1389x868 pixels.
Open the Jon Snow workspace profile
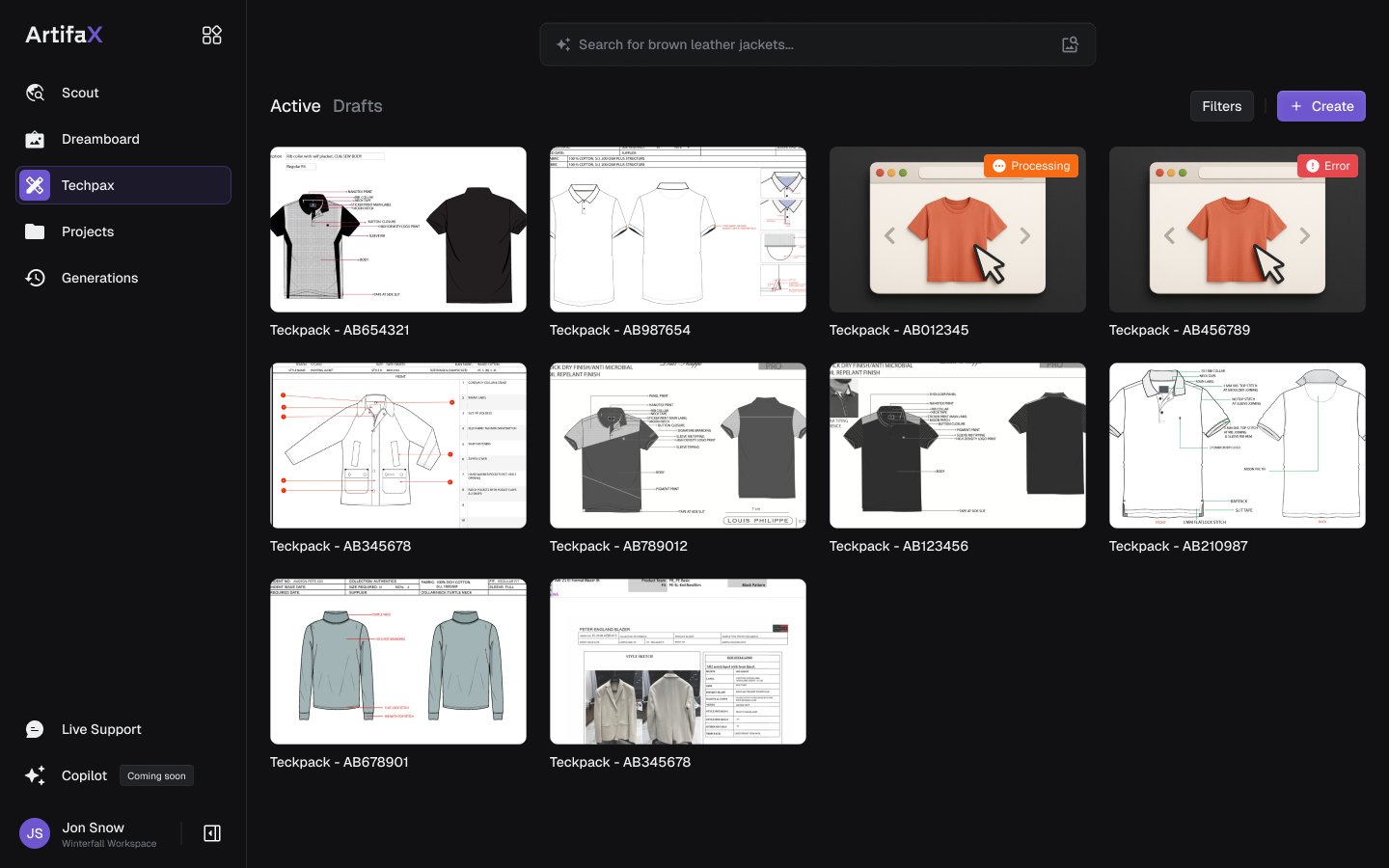93,834
